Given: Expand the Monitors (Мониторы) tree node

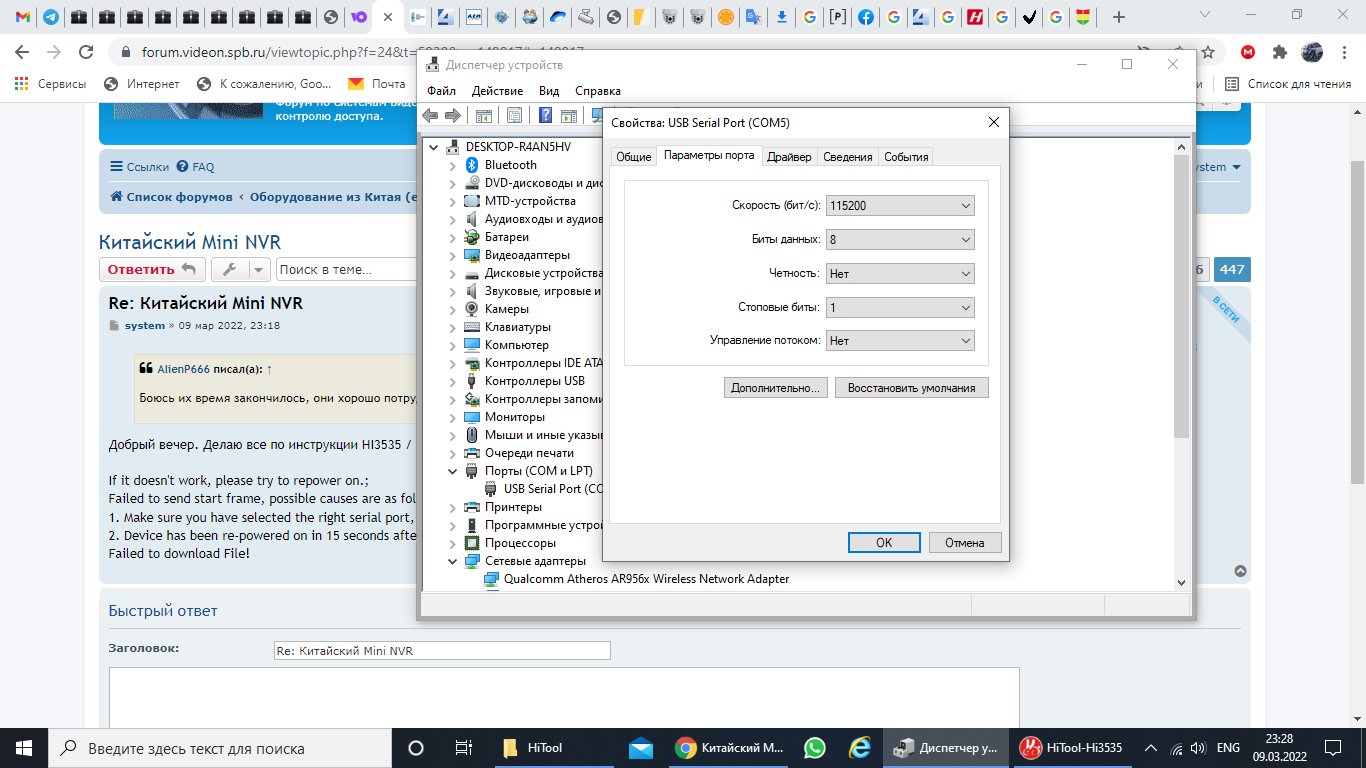Looking at the screenshot, I should coord(453,417).
